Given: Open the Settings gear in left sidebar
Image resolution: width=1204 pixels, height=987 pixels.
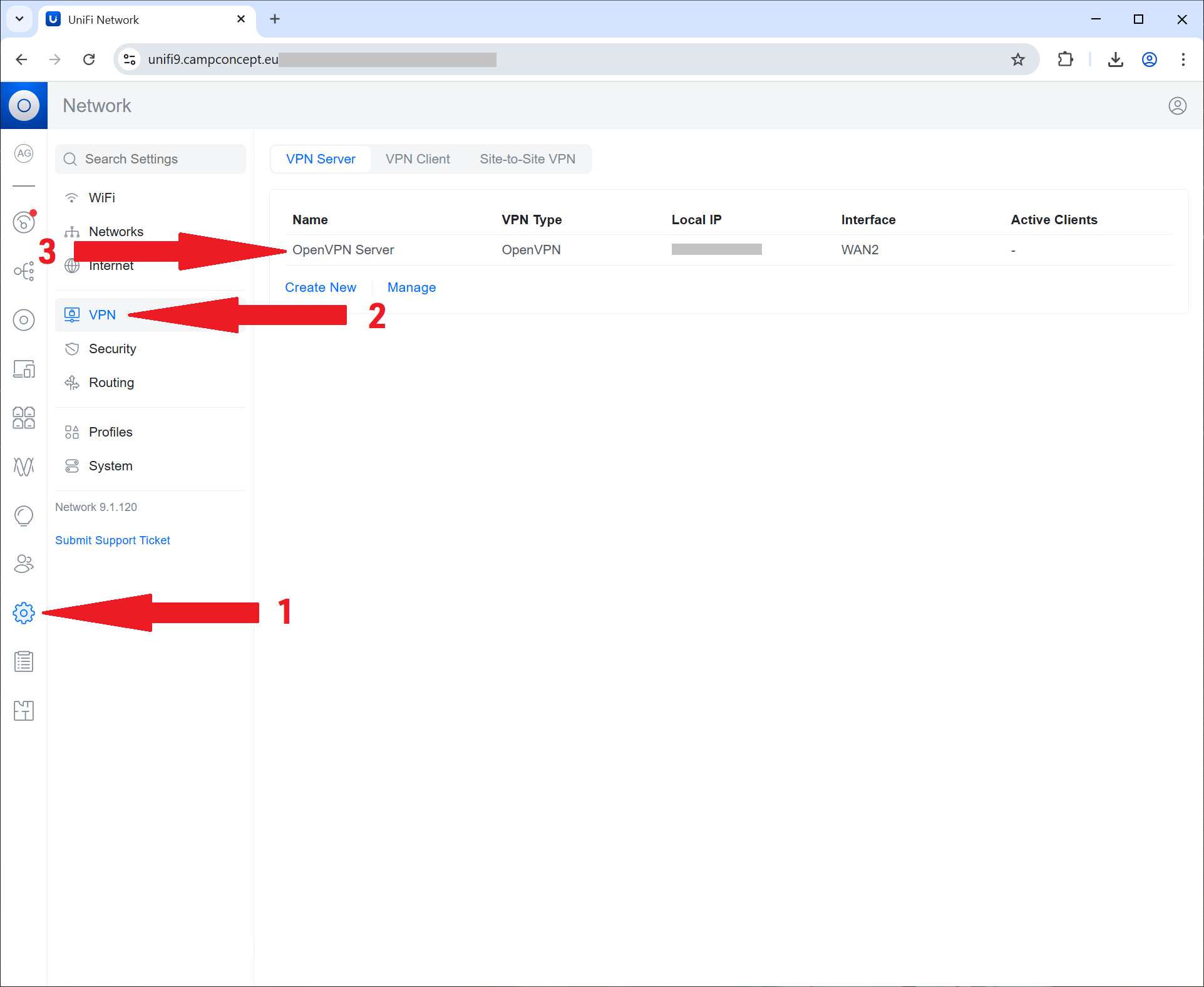Looking at the screenshot, I should pos(24,612).
